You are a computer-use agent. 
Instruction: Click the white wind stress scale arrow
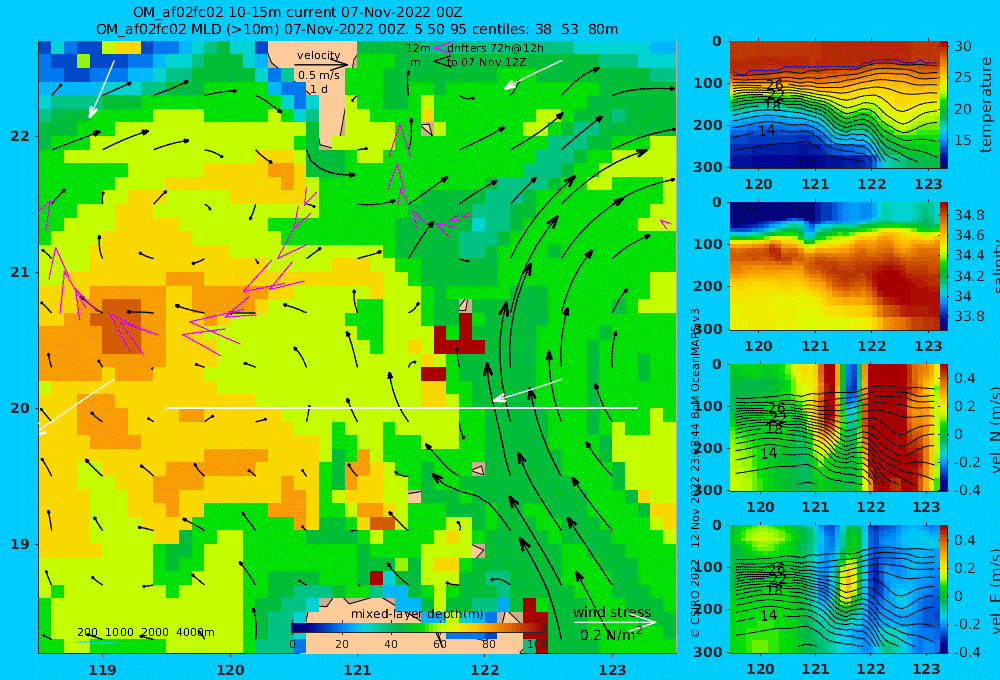pyautogui.click(x=615, y=622)
